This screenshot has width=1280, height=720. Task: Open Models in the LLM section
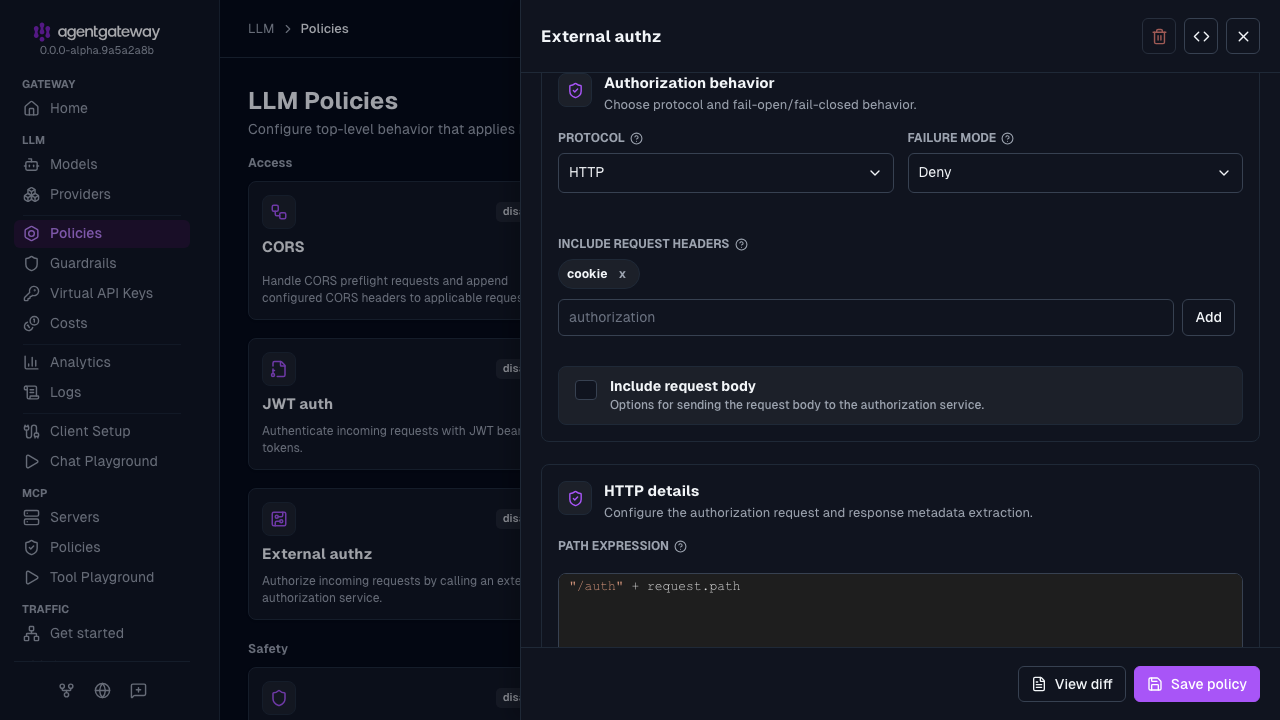click(x=102, y=164)
